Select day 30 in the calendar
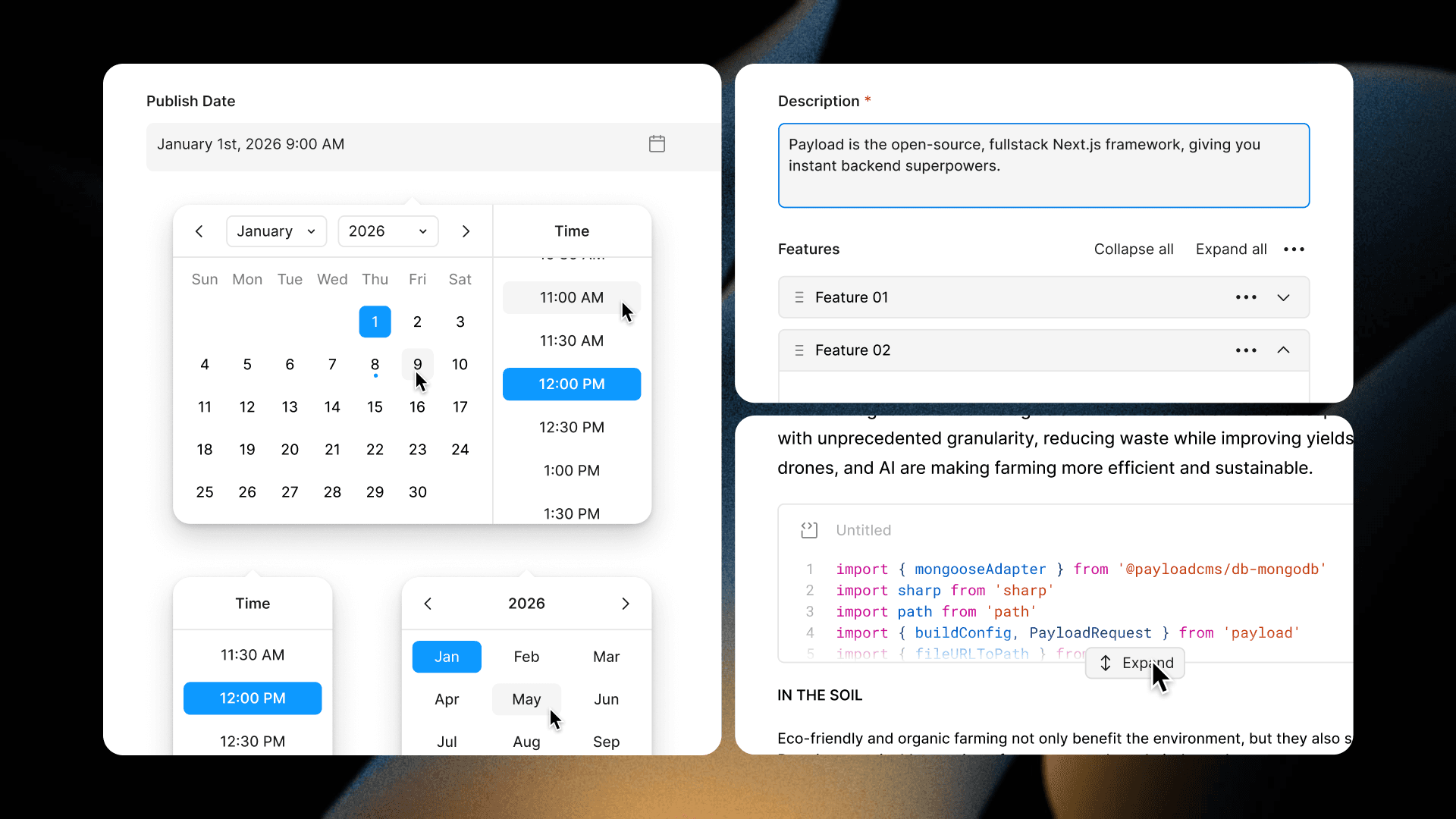The image size is (1456, 819). pos(417,492)
